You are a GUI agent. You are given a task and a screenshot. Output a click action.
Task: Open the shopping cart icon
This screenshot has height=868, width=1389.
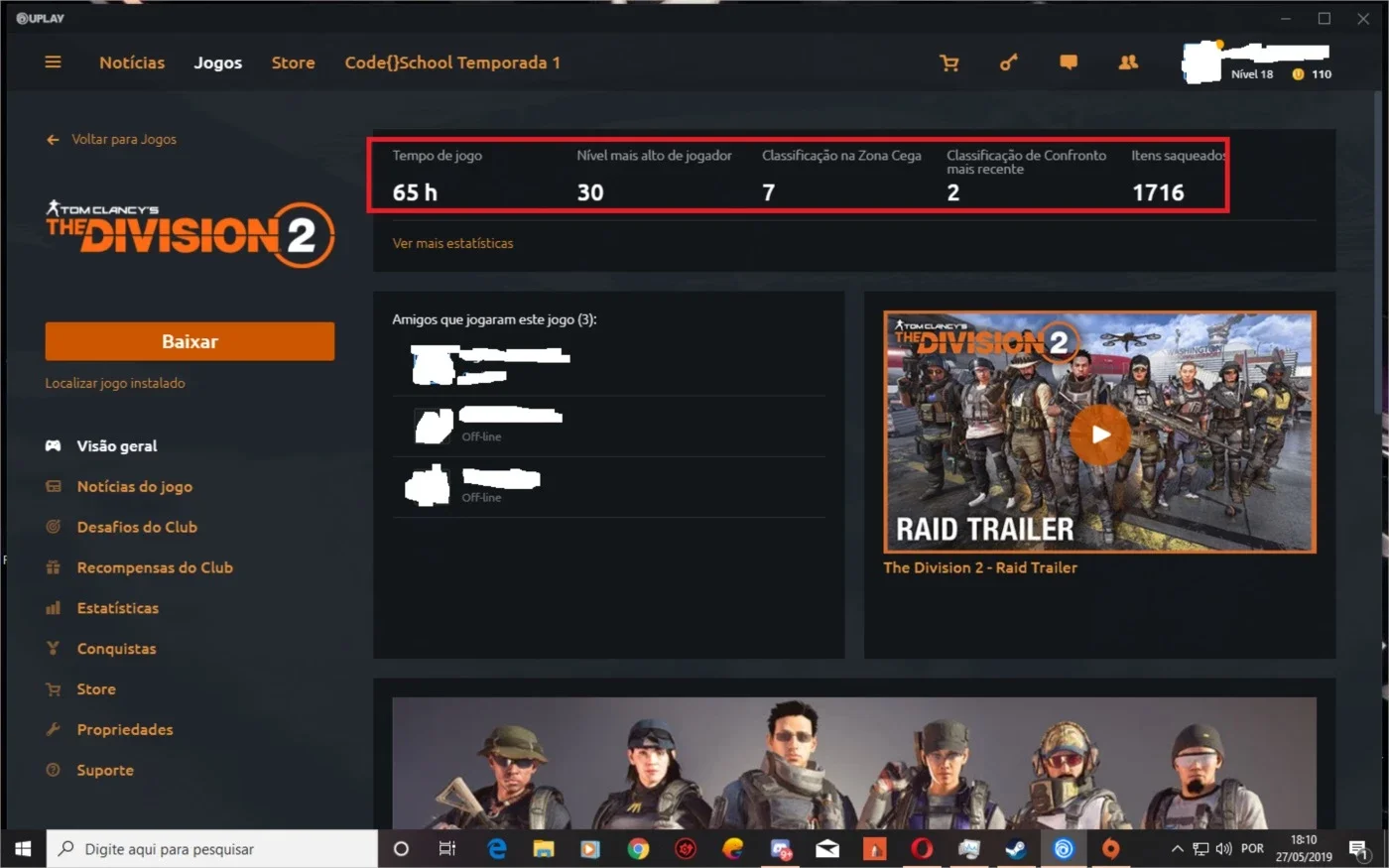[x=949, y=62]
